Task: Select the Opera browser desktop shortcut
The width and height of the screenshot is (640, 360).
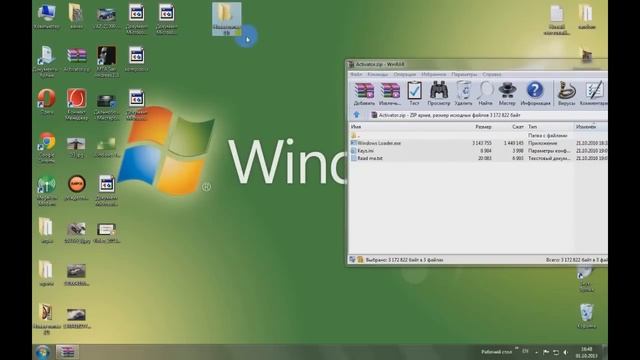Action: [46, 102]
